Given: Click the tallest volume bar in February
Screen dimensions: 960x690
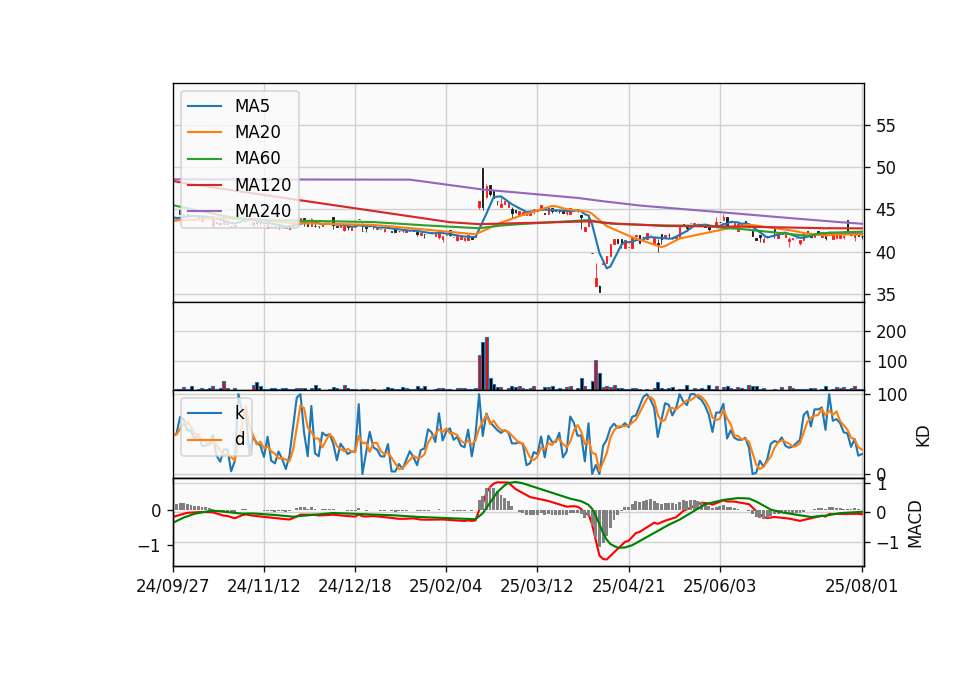Looking at the screenshot, I should pyautogui.click(x=487, y=364).
